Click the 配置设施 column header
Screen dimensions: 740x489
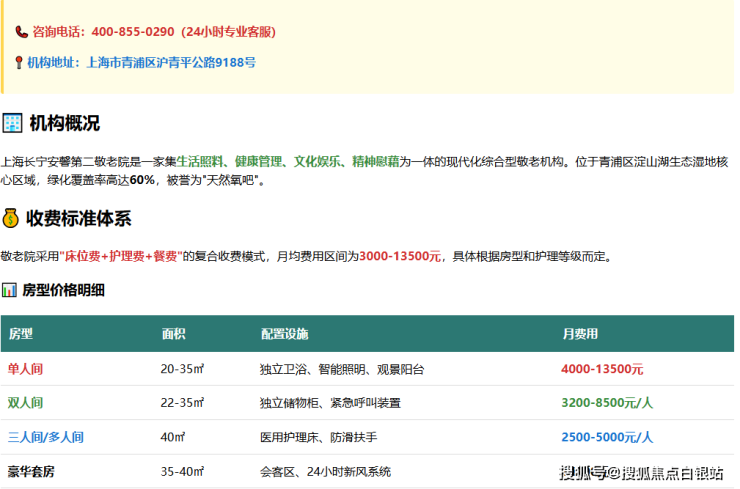(284, 334)
